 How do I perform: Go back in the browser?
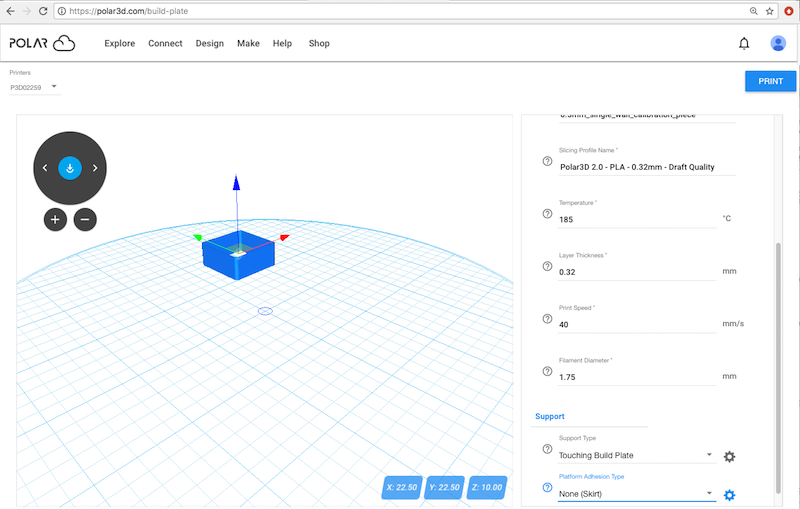[10, 11]
